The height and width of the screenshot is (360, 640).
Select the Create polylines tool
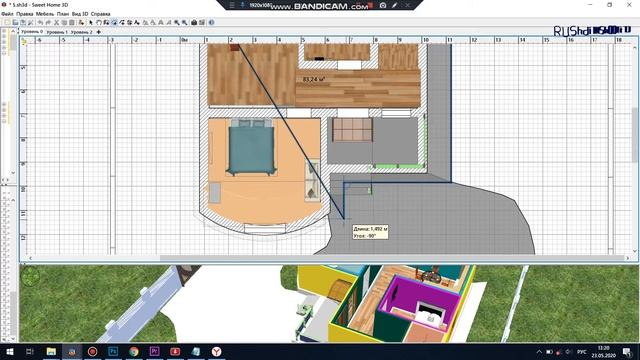122,22
